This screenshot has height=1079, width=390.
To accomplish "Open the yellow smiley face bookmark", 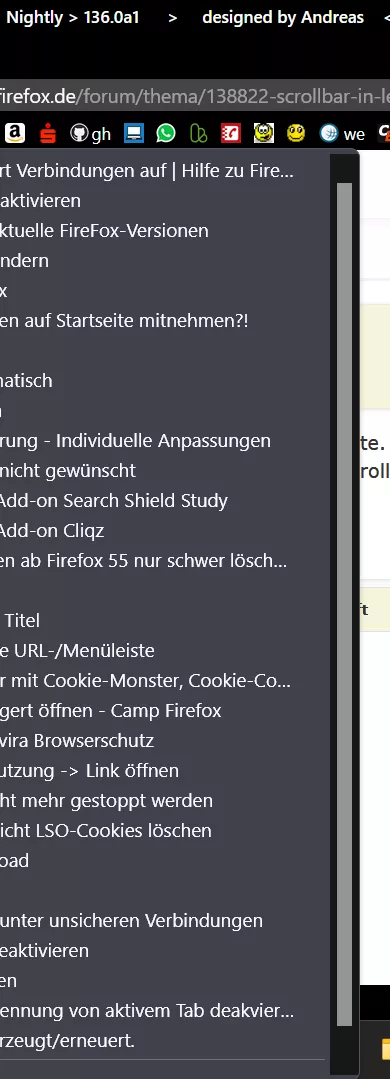I will coord(296,133).
